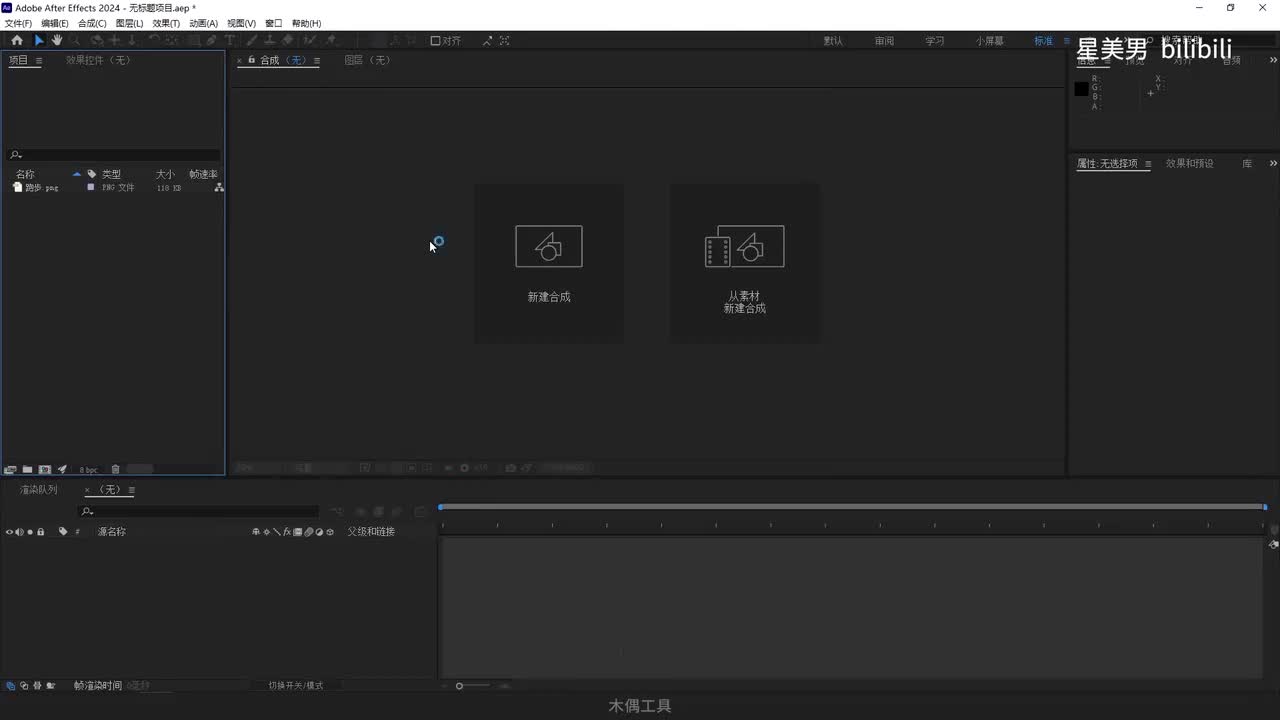Open the Project search options dropdown
The image size is (1280, 720).
pos(16,155)
